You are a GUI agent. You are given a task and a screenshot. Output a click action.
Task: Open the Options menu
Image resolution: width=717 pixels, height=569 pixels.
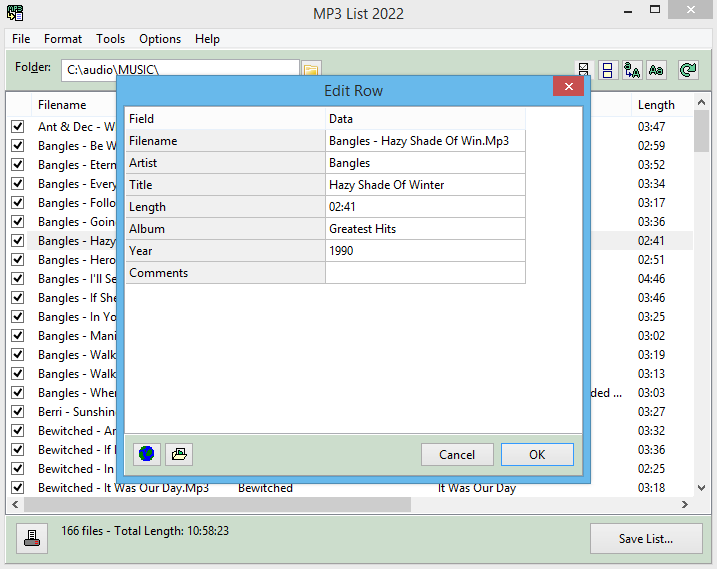pyautogui.click(x=160, y=39)
